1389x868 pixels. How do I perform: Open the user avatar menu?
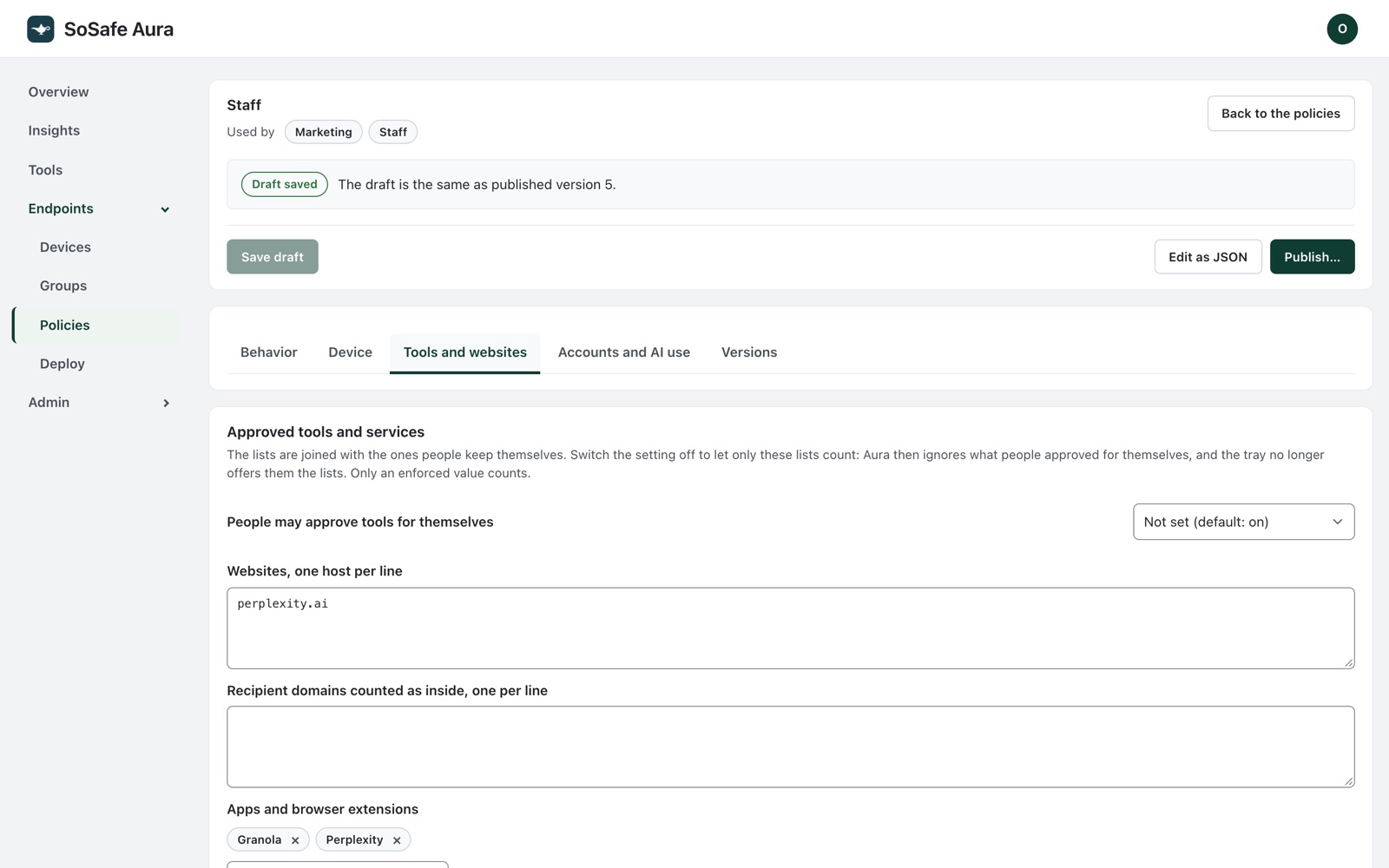pos(1341,29)
